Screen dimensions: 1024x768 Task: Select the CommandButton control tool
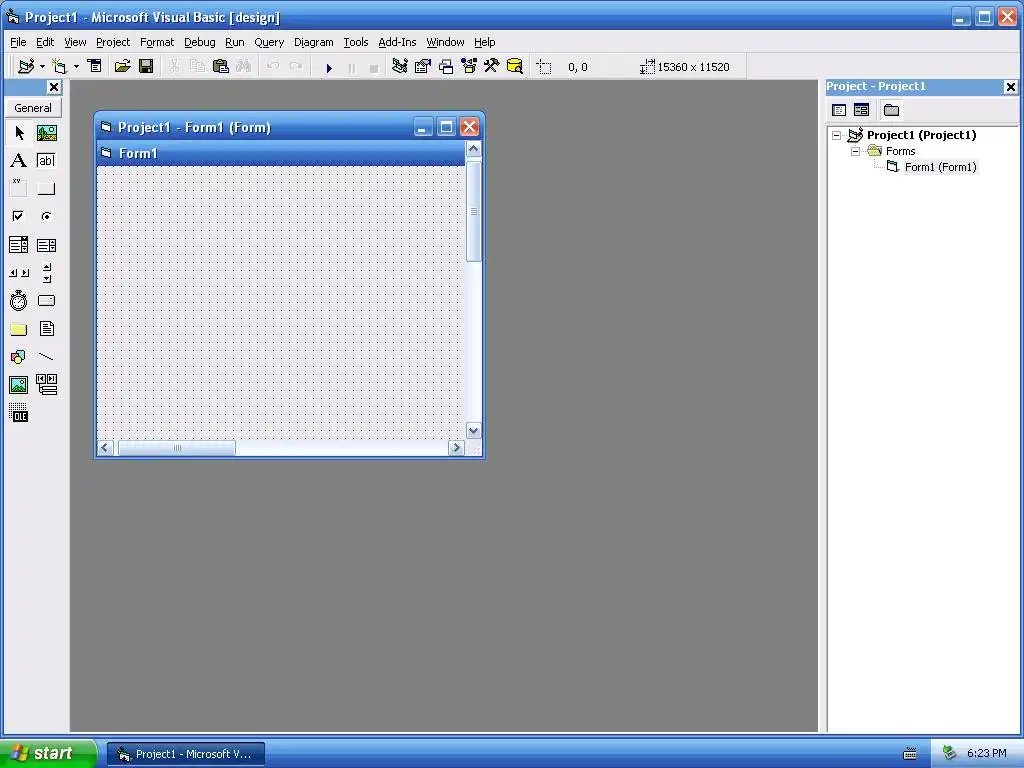[x=46, y=188]
